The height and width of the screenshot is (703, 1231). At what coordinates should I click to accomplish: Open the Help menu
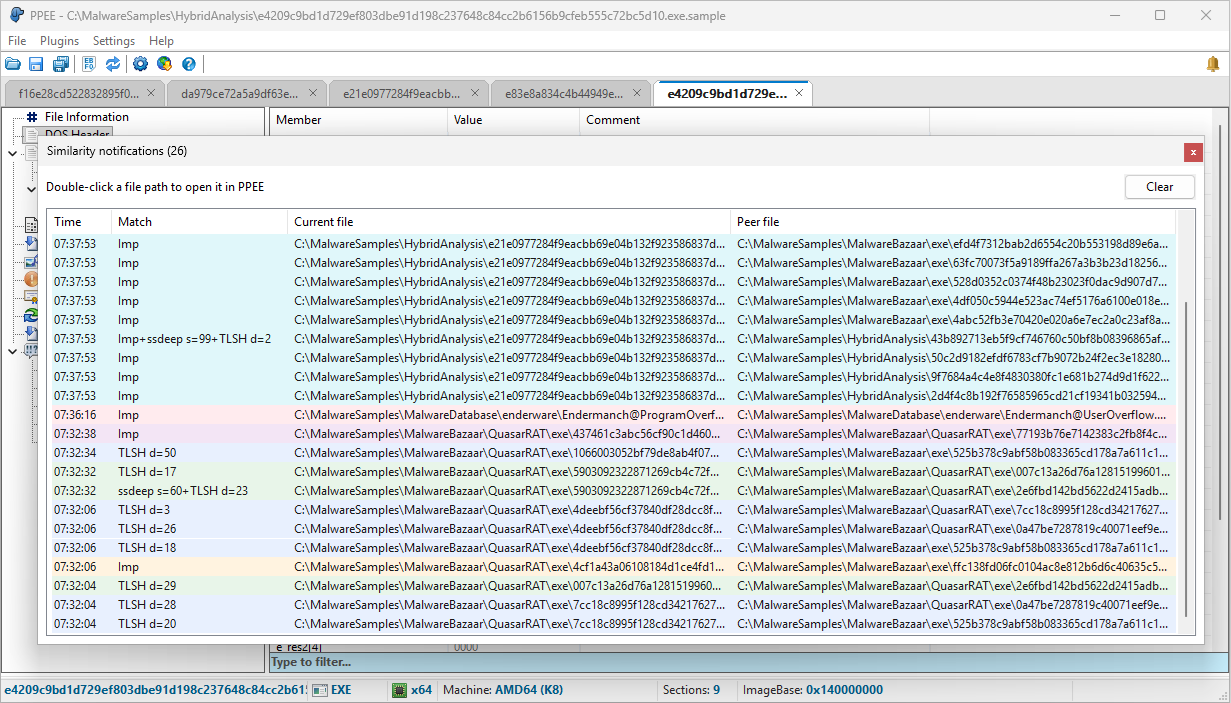coord(161,41)
